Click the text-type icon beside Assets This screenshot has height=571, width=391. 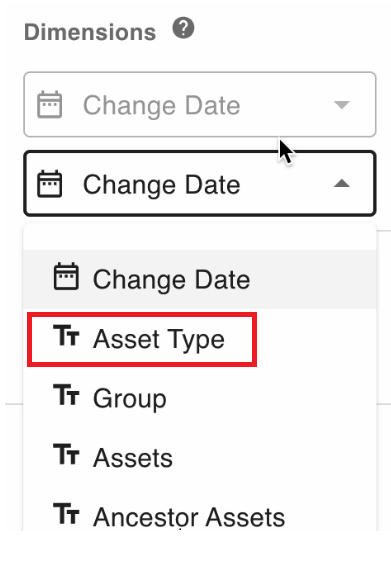coord(66,454)
